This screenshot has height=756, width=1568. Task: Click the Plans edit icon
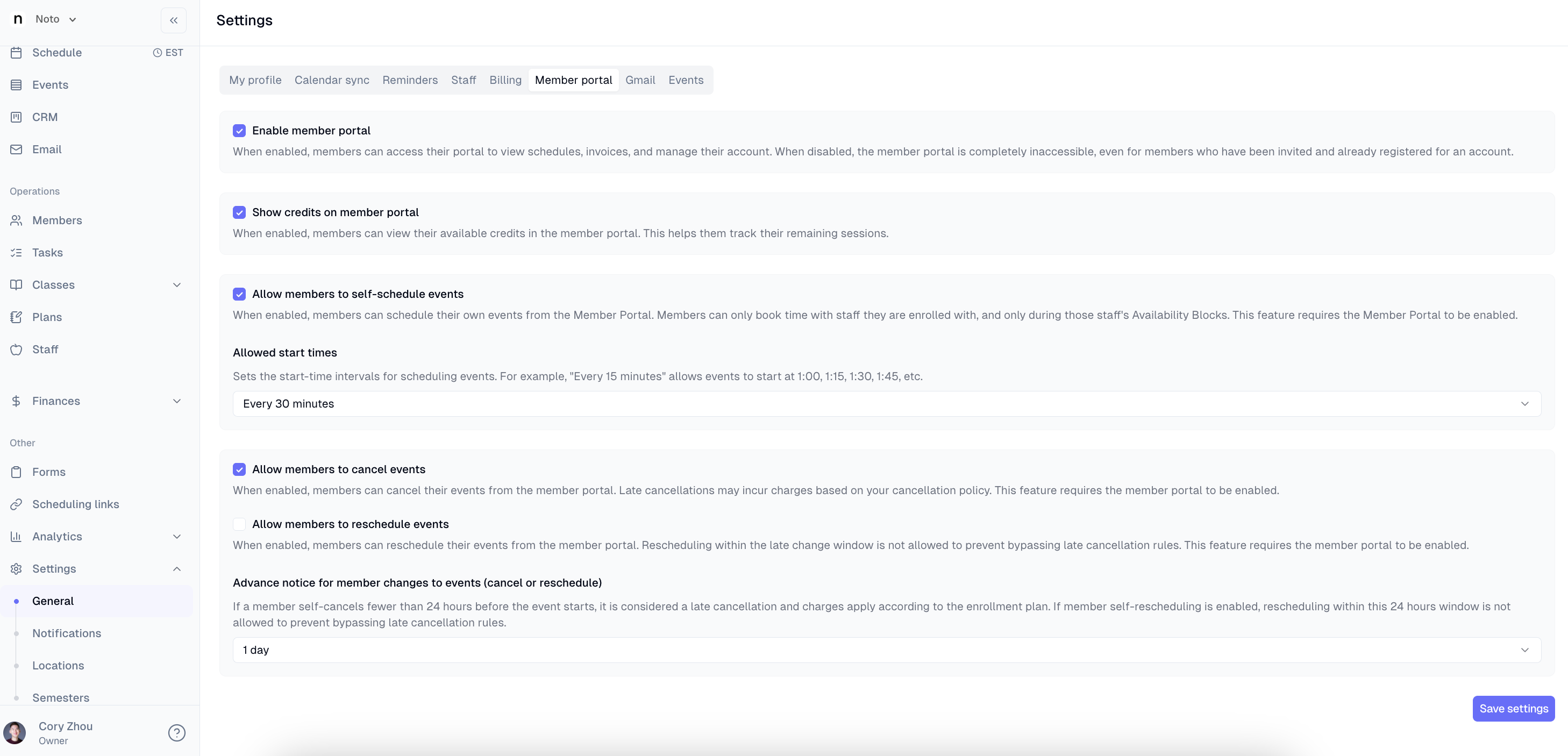17,317
